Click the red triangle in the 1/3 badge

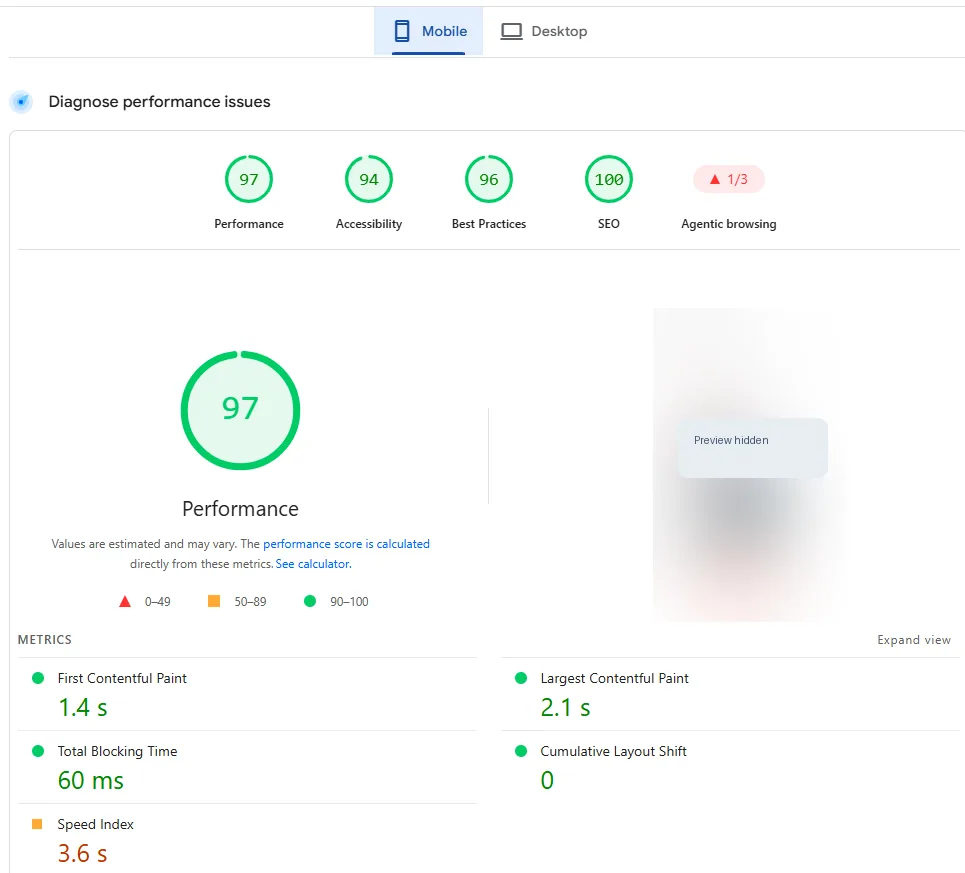715,180
